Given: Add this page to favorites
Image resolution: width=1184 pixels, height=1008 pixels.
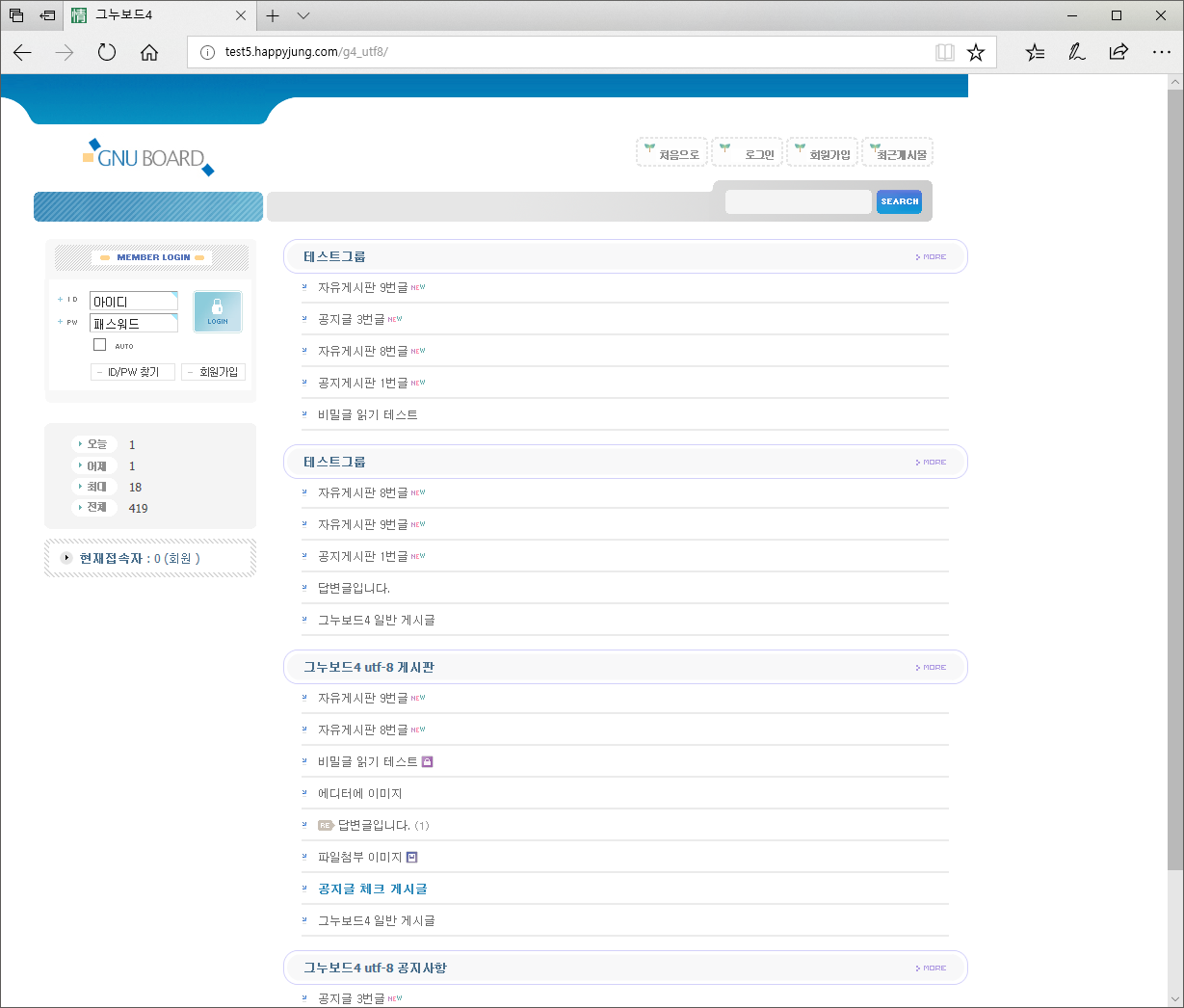Looking at the screenshot, I should pyautogui.click(x=976, y=52).
